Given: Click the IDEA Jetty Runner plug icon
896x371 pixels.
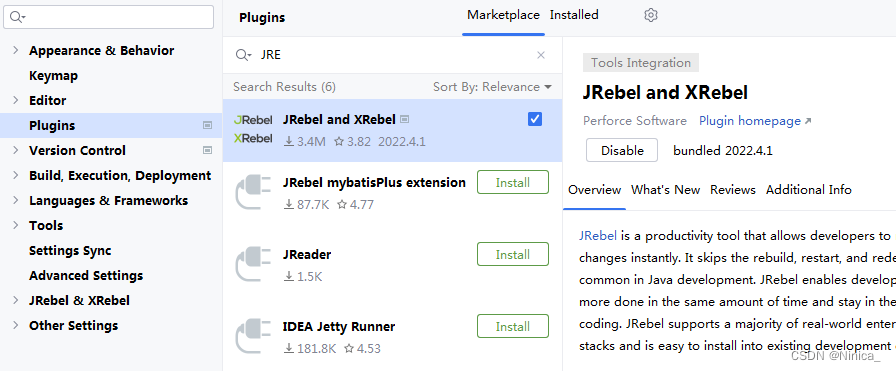Looking at the screenshot, I should (x=253, y=336).
